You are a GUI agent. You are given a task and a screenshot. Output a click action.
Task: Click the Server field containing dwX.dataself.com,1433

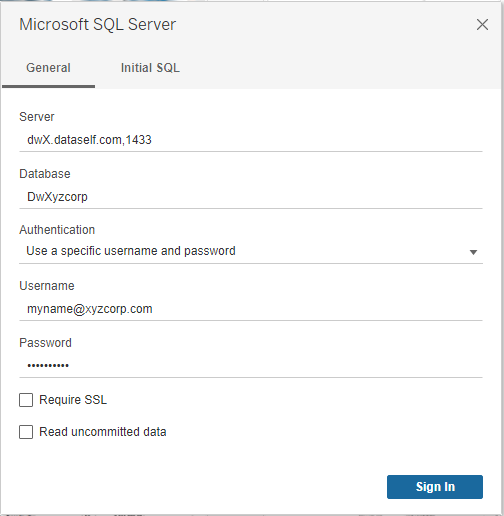[x=251, y=140]
